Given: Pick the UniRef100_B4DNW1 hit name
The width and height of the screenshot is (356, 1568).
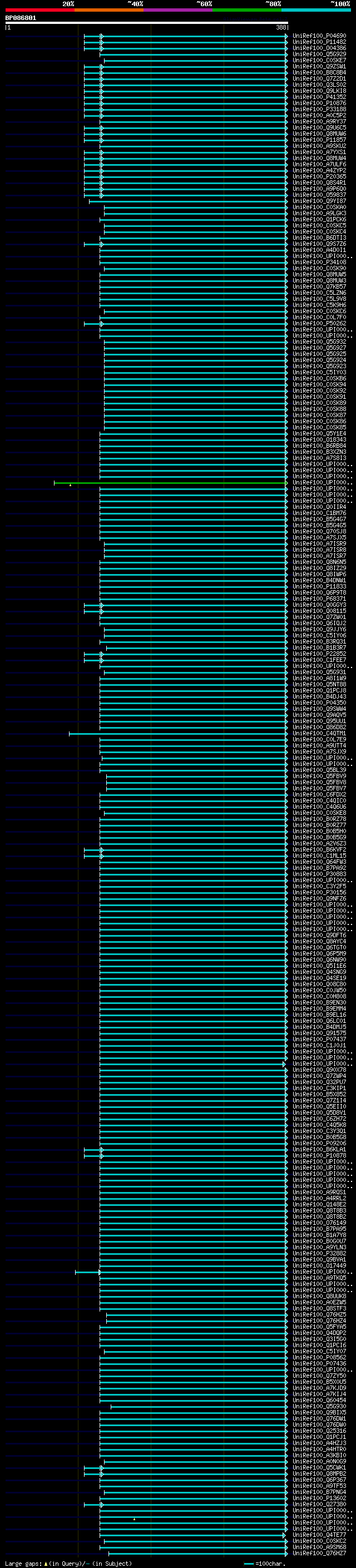Looking at the screenshot, I should pyautogui.click(x=319, y=580).
